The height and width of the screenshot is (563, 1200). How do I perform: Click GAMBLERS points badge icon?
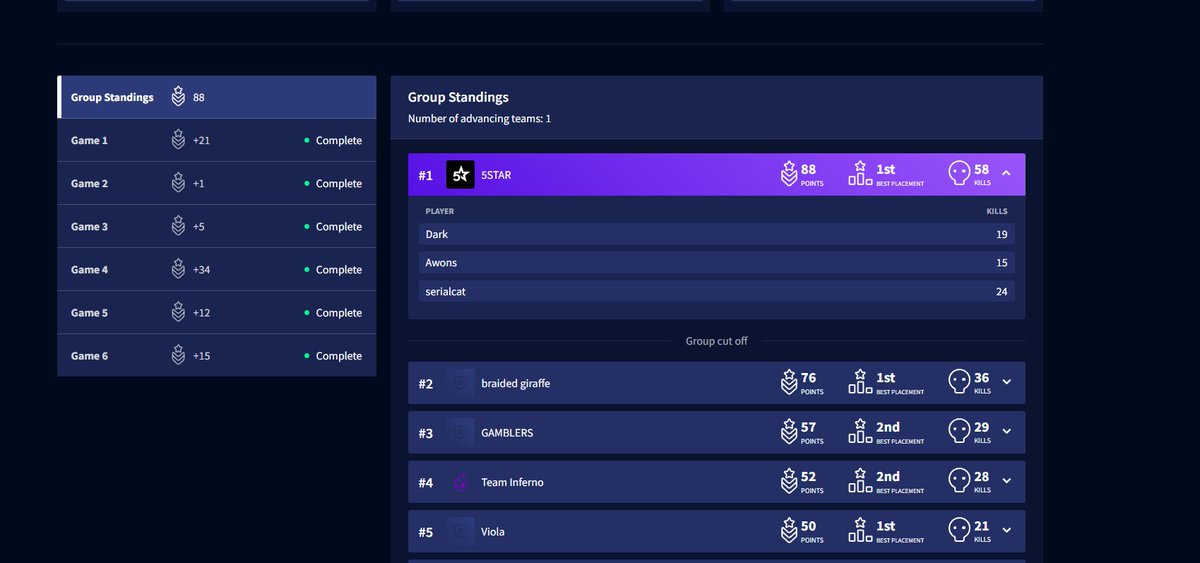(x=789, y=431)
